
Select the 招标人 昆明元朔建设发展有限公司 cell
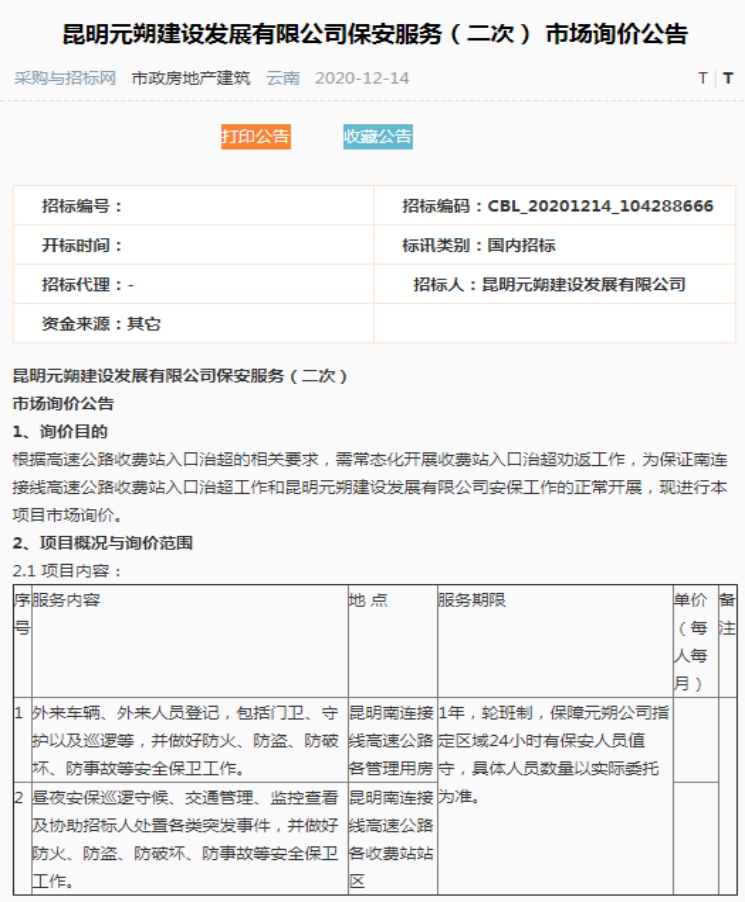coord(549,284)
